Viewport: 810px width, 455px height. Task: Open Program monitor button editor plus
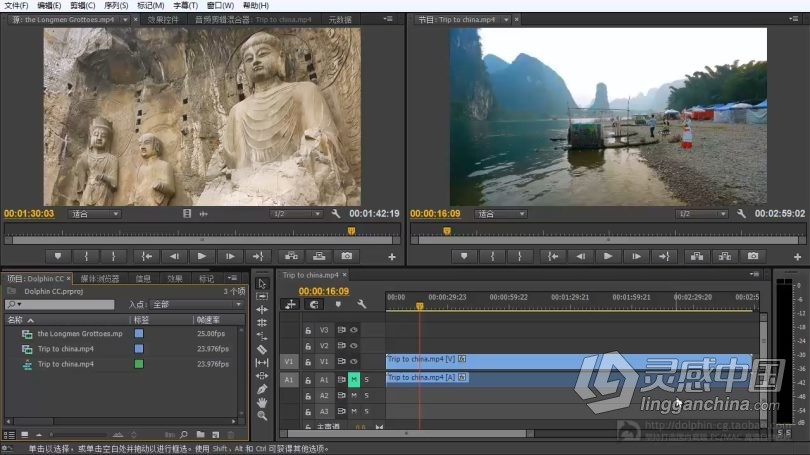(798, 257)
